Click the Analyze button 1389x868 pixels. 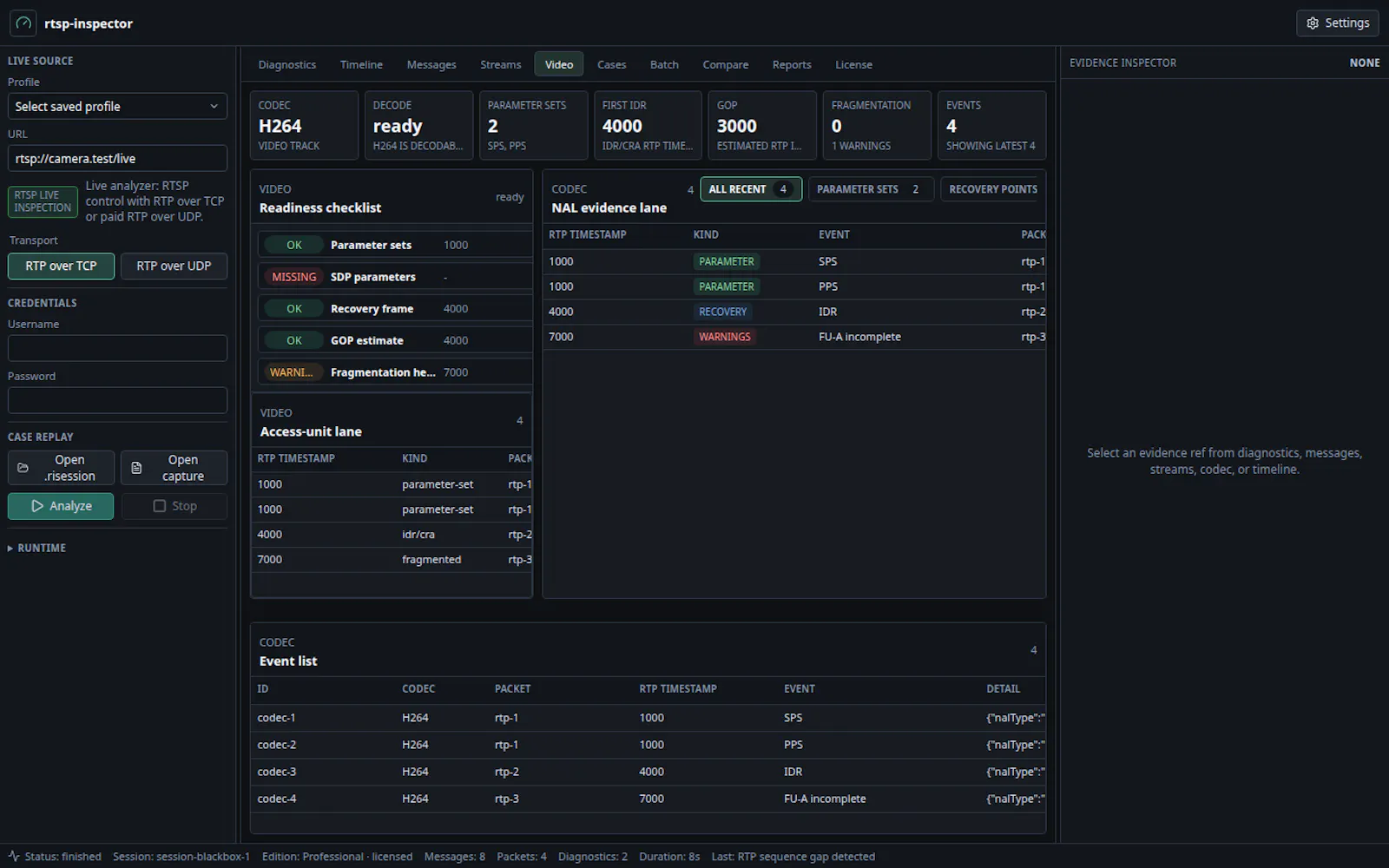61,506
